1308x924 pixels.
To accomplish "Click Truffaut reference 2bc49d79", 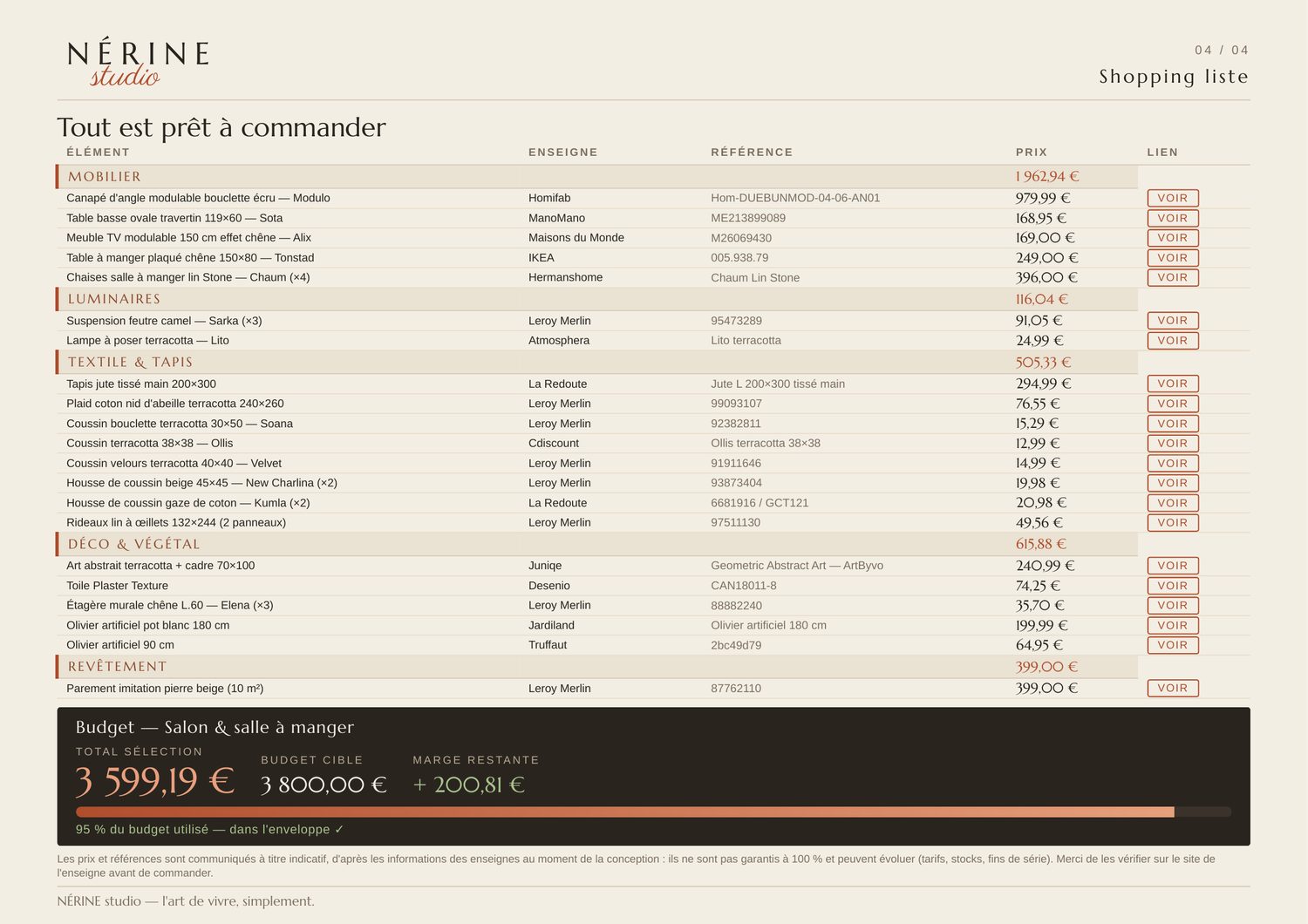I will tap(736, 645).
